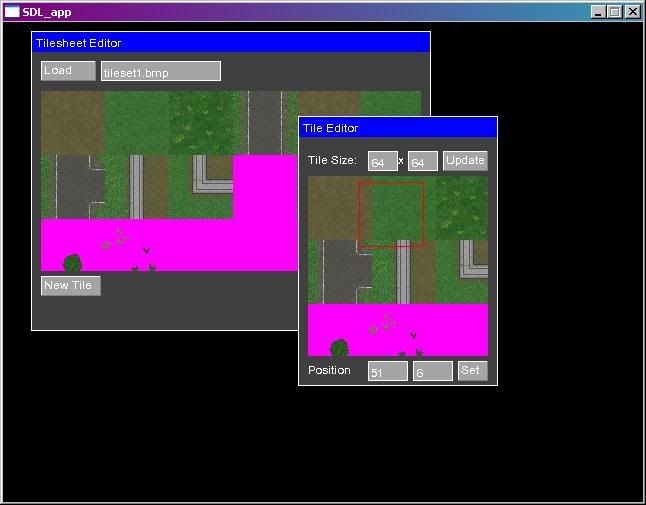Pick the vertical road tile in Tilesheet Editor
This screenshot has width=646, height=505.
265,122
